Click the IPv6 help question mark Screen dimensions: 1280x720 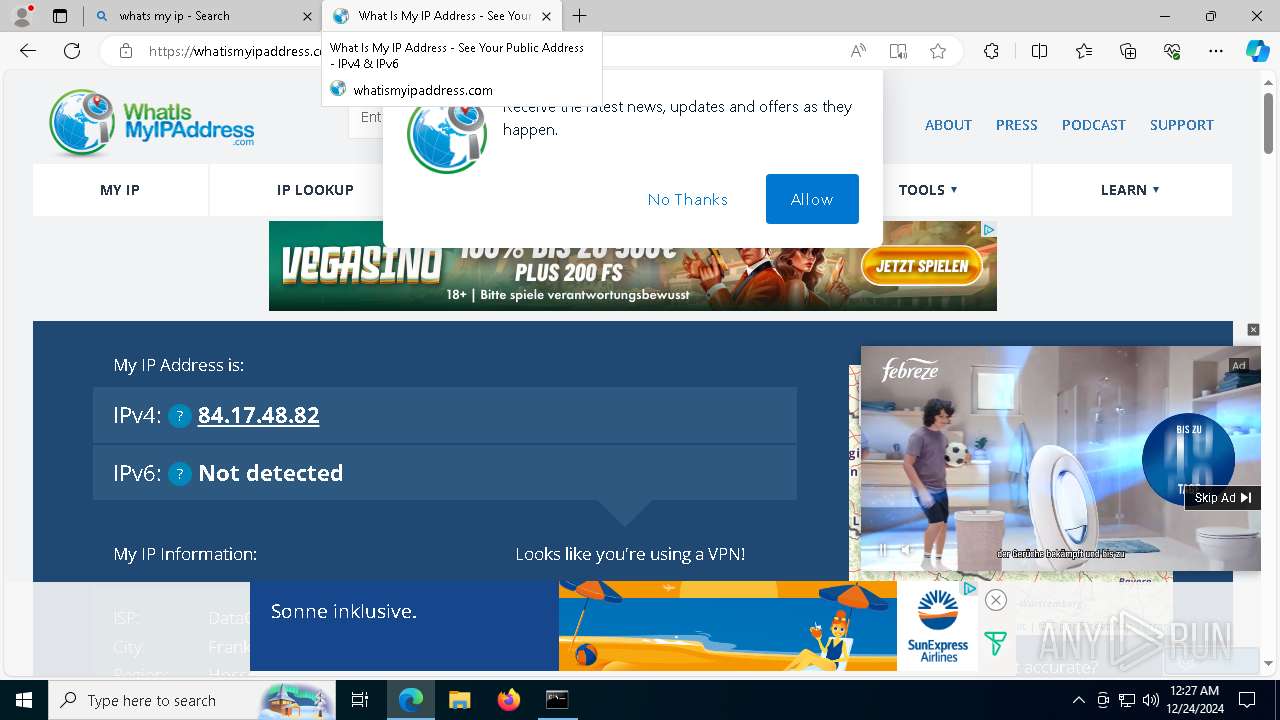coord(179,474)
